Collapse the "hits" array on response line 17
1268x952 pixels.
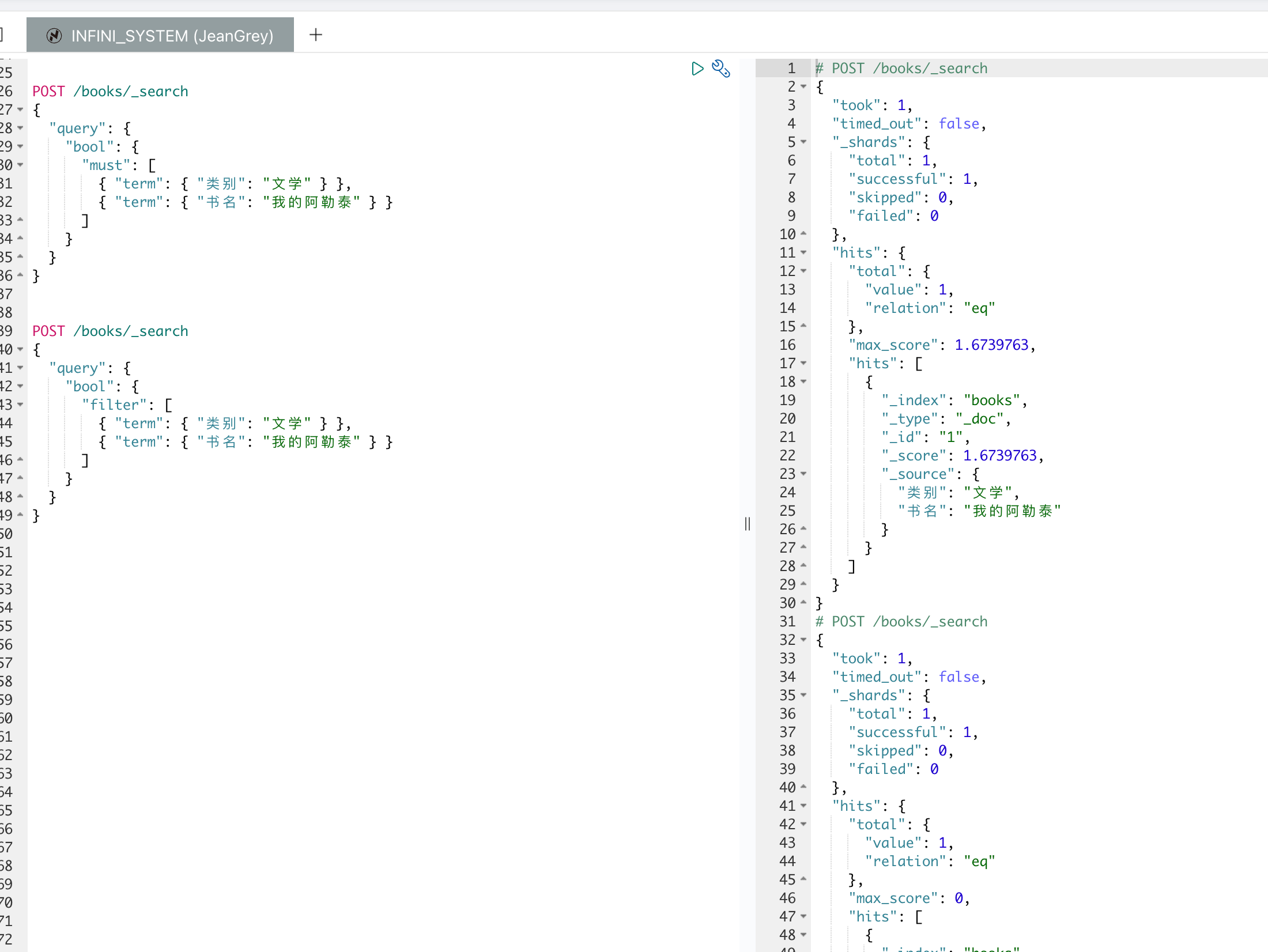[x=803, y=364]
